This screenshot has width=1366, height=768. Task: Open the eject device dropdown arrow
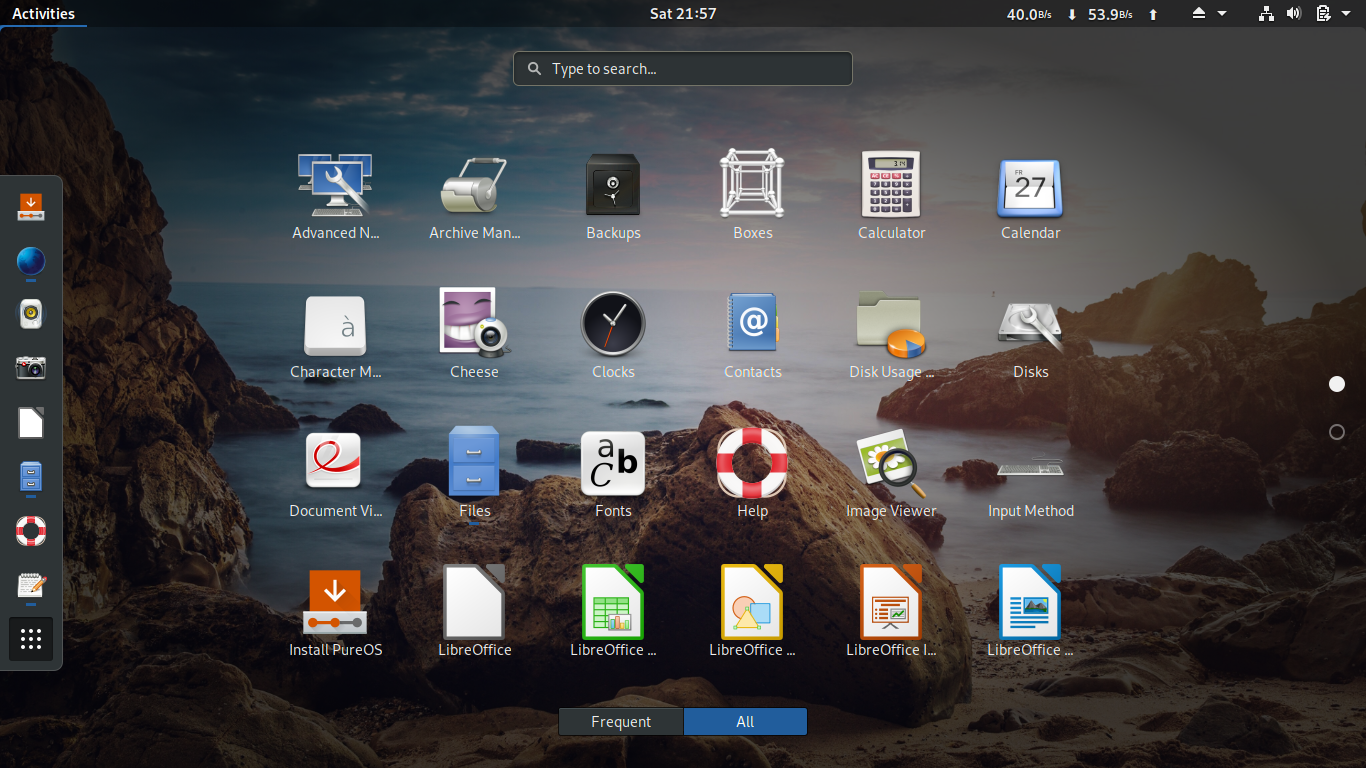pyautogui.click(x=1223, y=13)
